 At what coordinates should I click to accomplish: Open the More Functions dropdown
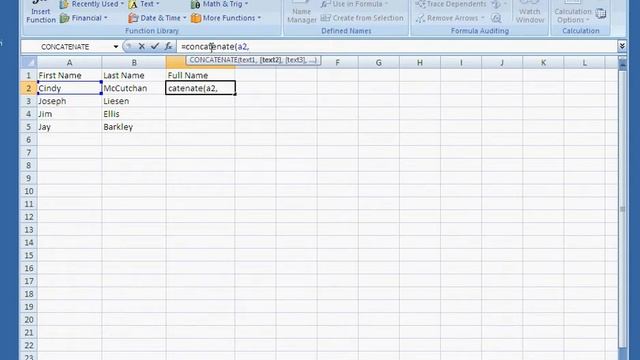[x=226, y=18]
